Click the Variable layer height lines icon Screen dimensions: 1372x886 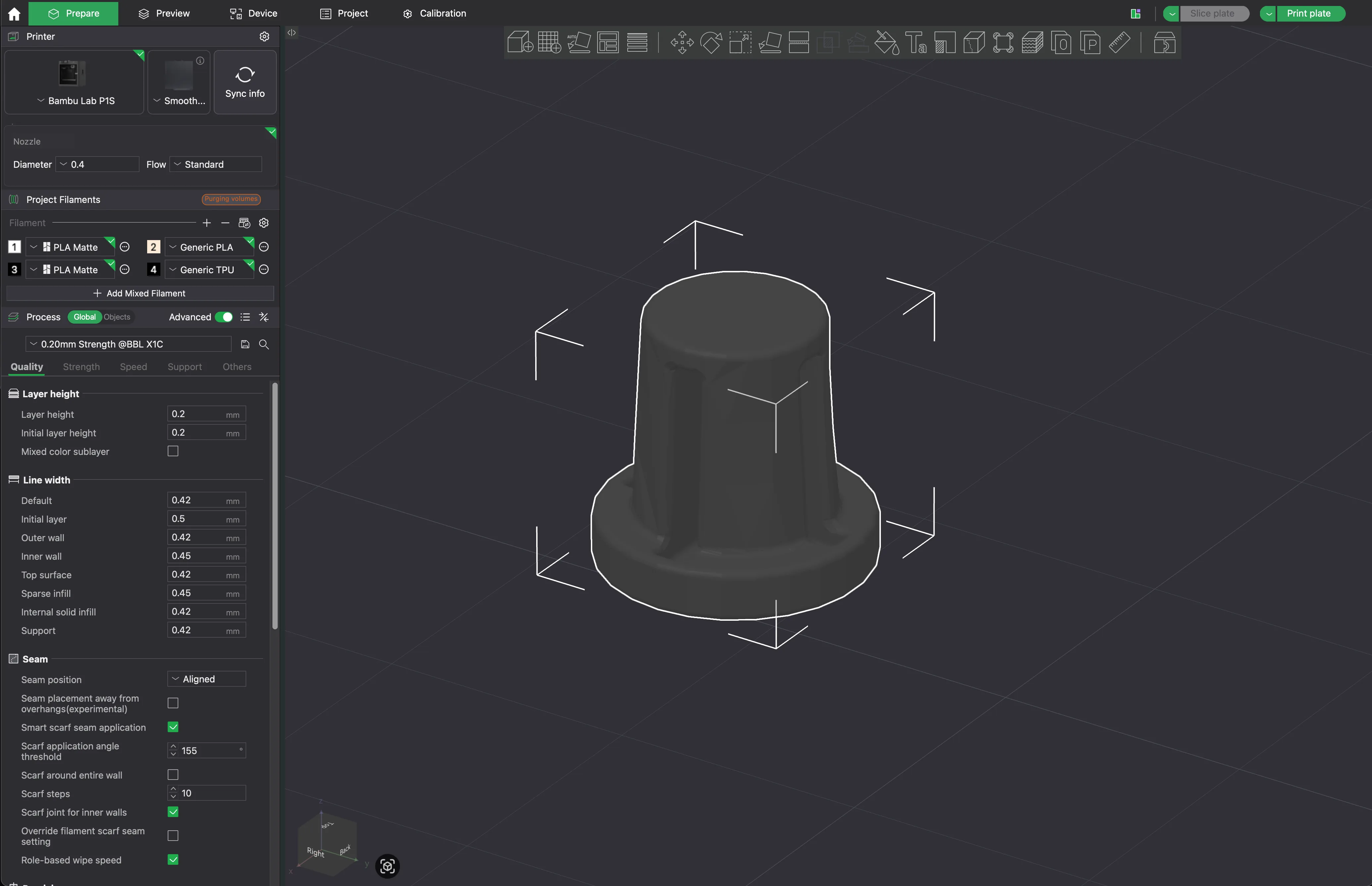[x=637, y=42]
